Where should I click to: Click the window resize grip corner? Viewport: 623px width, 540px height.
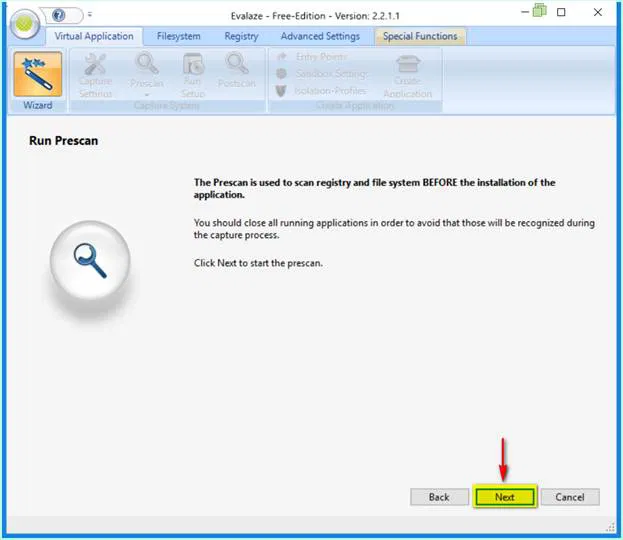coord(610,527)
